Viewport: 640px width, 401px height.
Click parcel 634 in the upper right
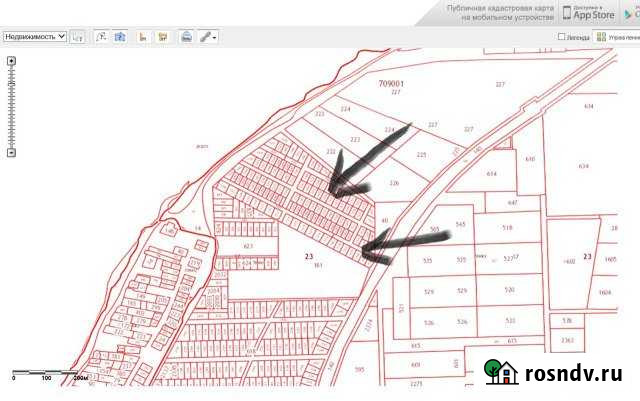point(588,106)
